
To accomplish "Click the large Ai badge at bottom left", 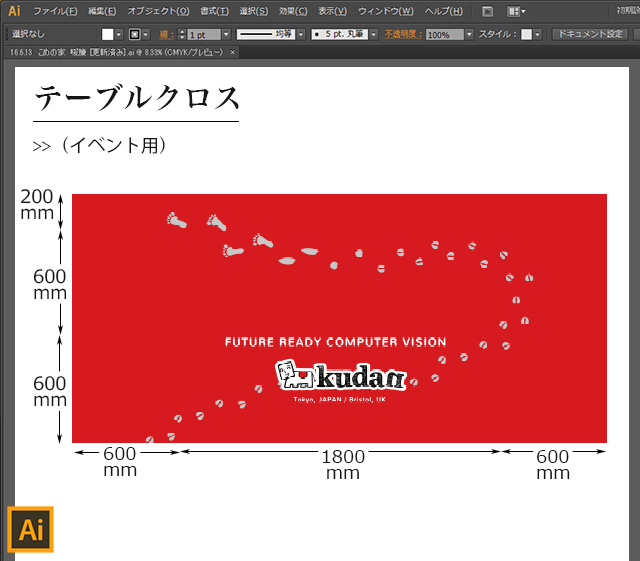I will [31, 529].
